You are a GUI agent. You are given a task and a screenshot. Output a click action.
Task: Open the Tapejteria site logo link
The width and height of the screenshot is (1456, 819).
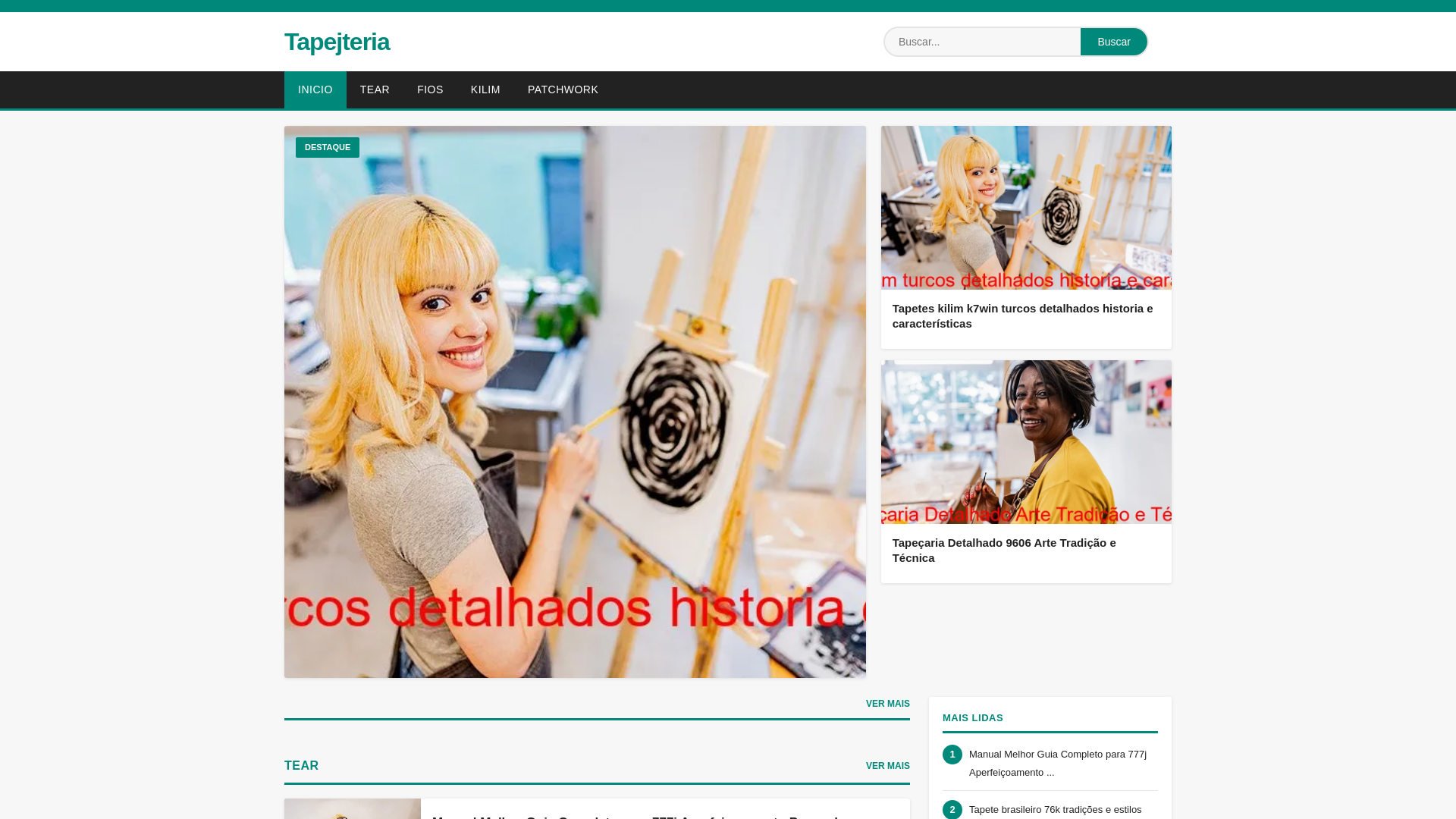[x=337, y=42]
